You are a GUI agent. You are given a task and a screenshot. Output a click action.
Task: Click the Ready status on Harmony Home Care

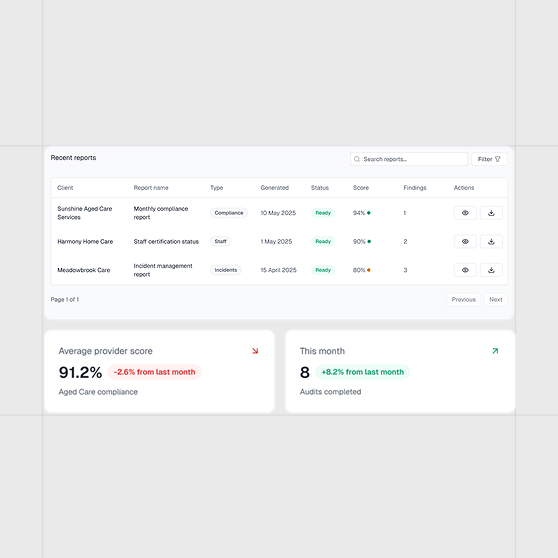(323, 241)
